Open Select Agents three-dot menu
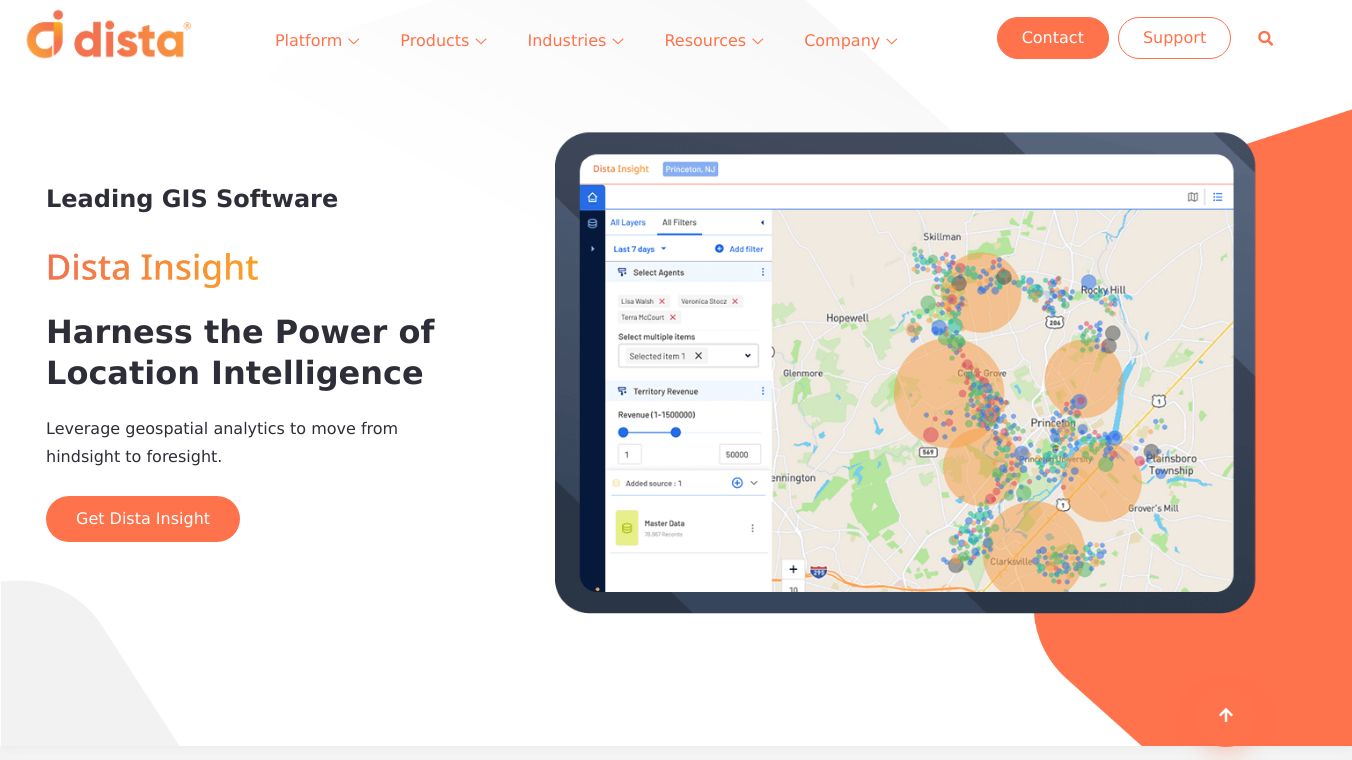Screen dimensions: 1352x760 [763, 272]
